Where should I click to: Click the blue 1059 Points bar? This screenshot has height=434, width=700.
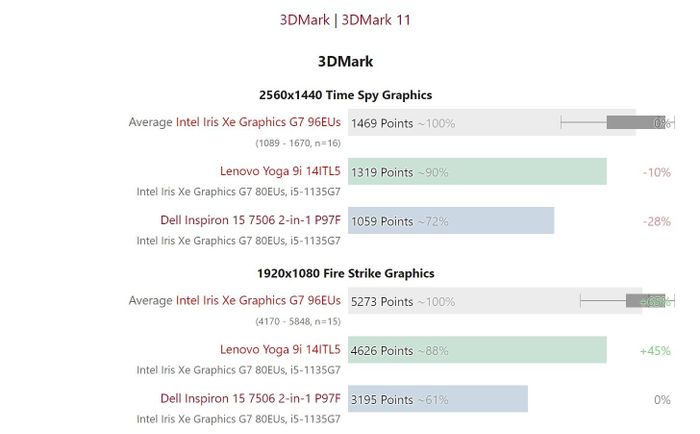pos(450,221)
